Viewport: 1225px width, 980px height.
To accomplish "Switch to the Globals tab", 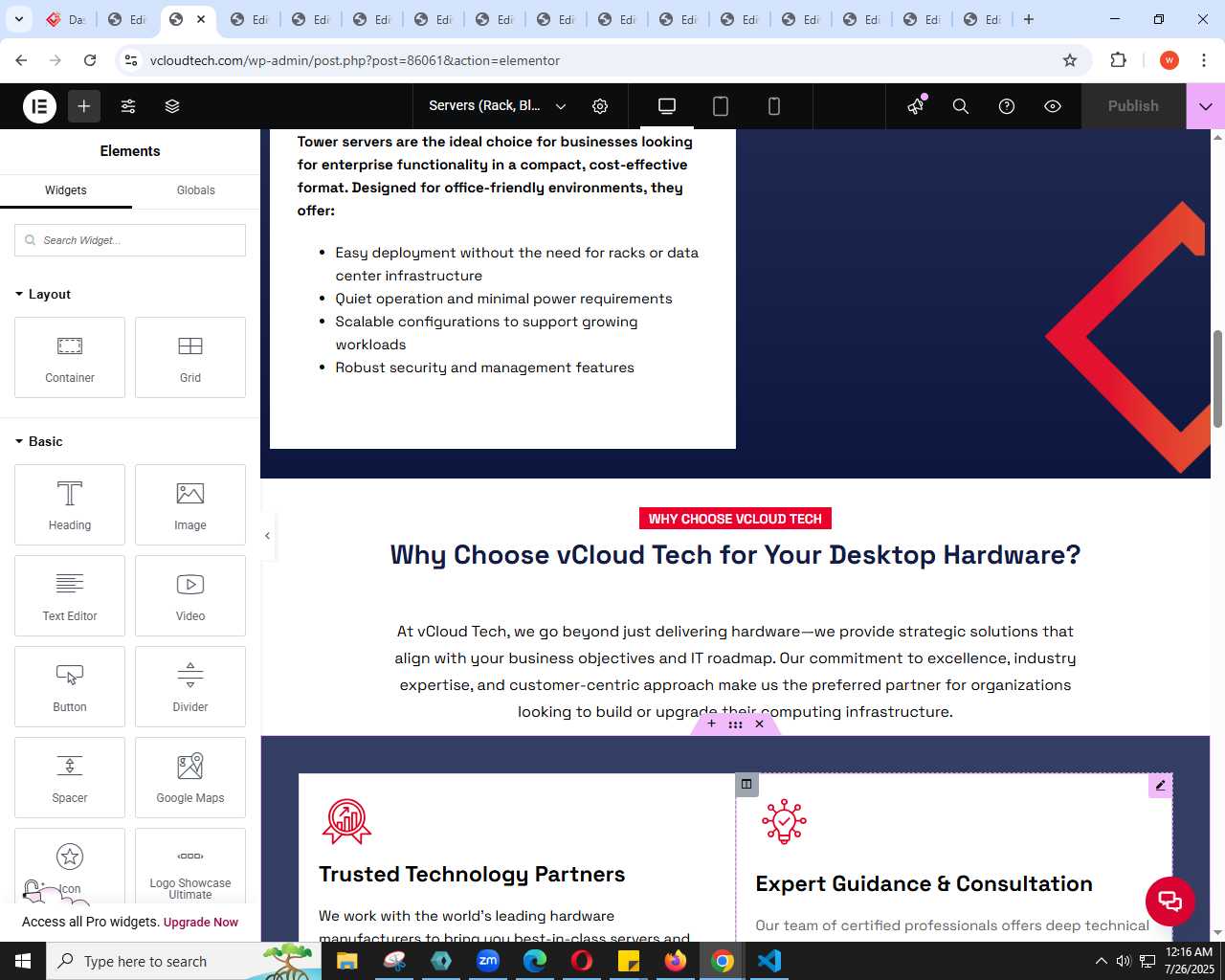I will tap(196, 190).
